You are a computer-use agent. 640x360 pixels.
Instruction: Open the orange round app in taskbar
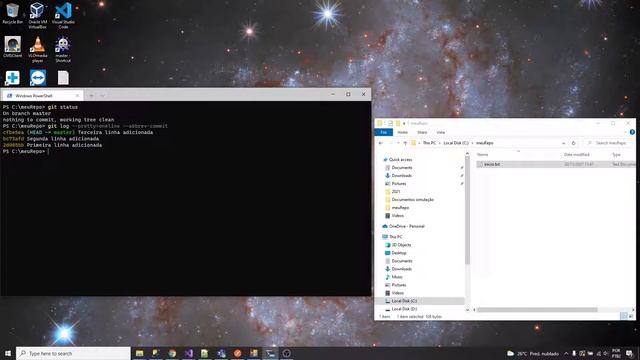point(238,353)
